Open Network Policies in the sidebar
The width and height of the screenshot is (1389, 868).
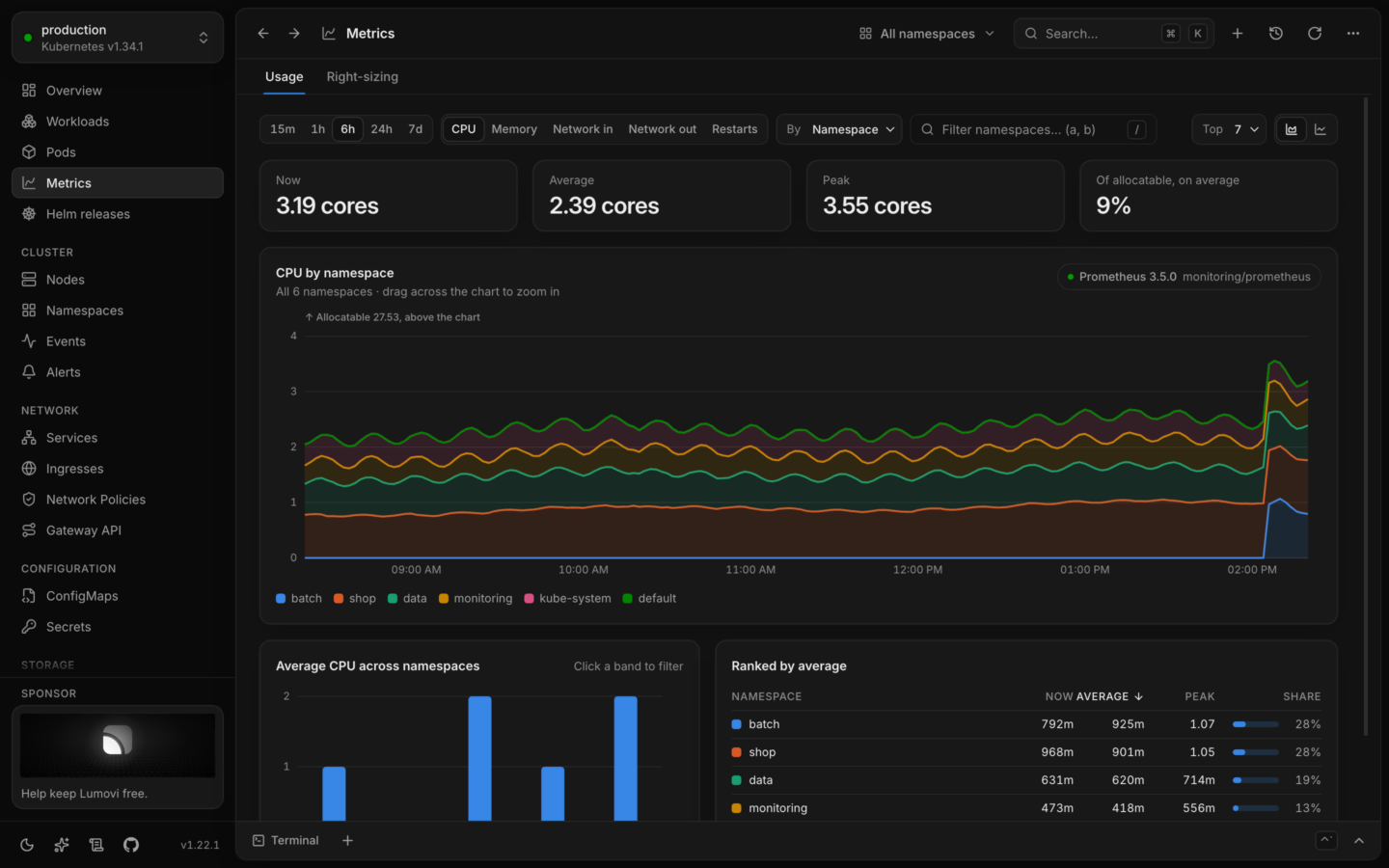click(118, 500)
